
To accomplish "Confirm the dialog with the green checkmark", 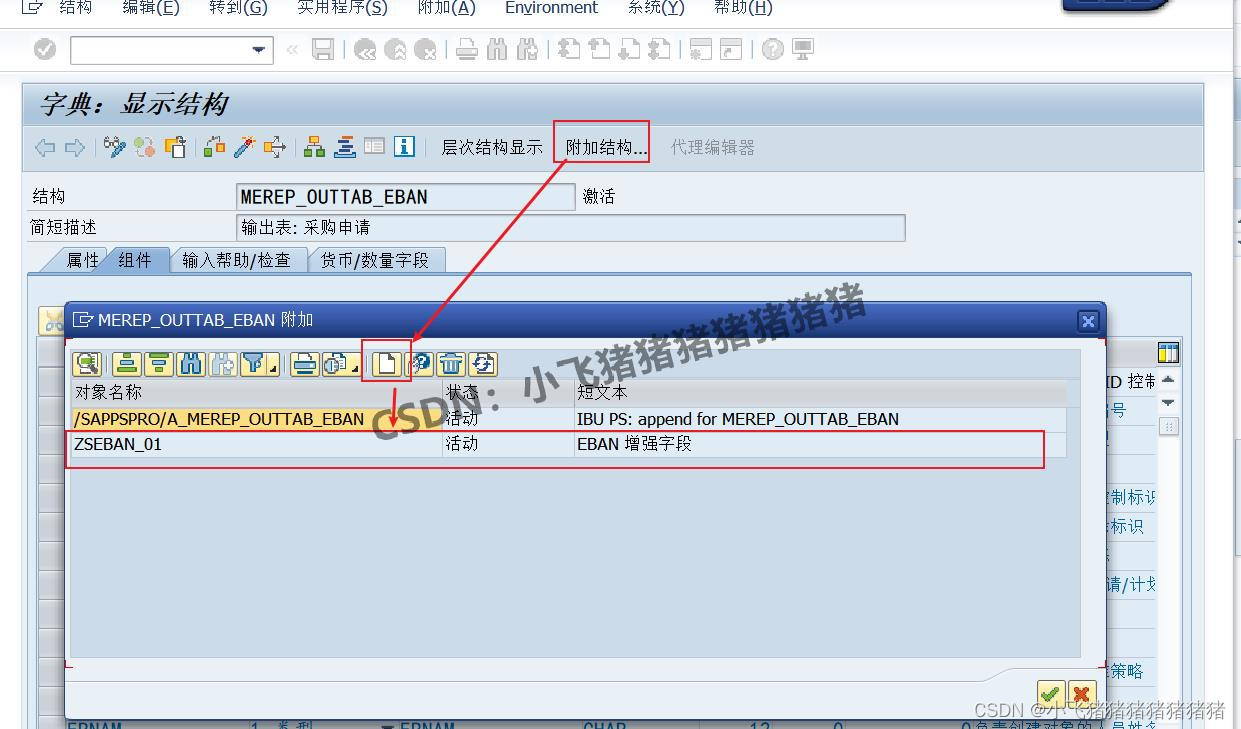I will (1050, 694).
